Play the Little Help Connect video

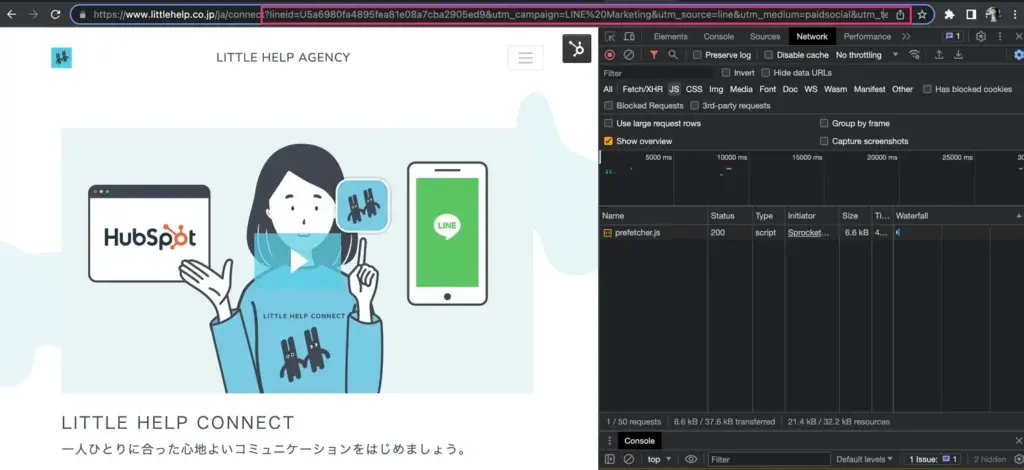click(x=298, y=261)
